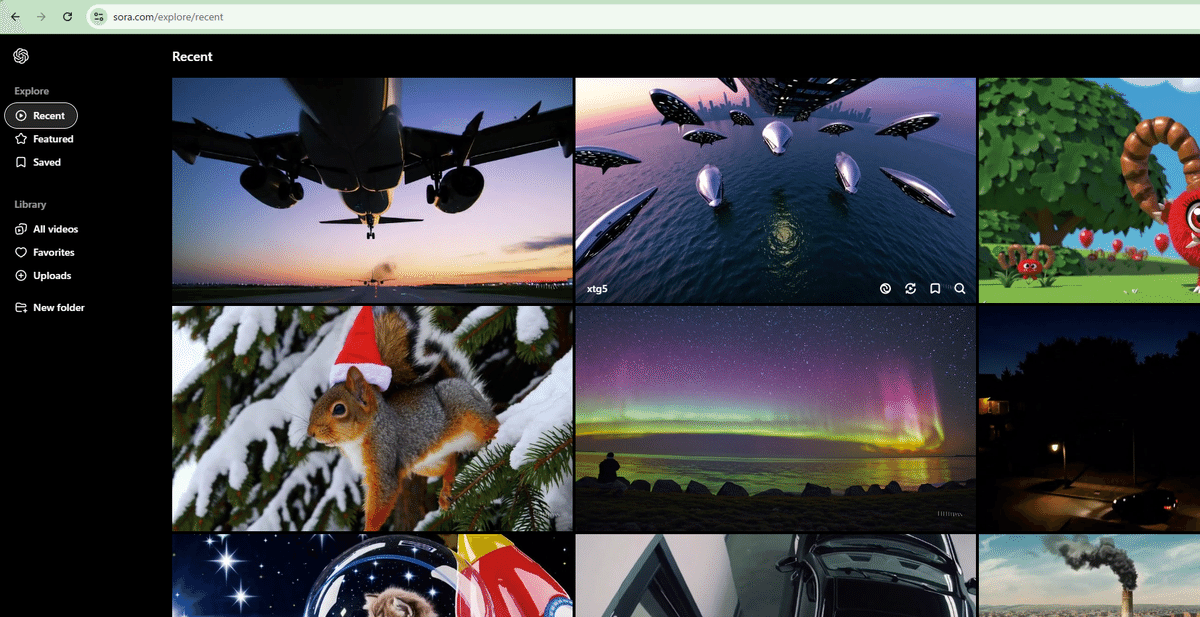
Task: Open the smoking chimney thumbnail
Action: [1089, 575]
